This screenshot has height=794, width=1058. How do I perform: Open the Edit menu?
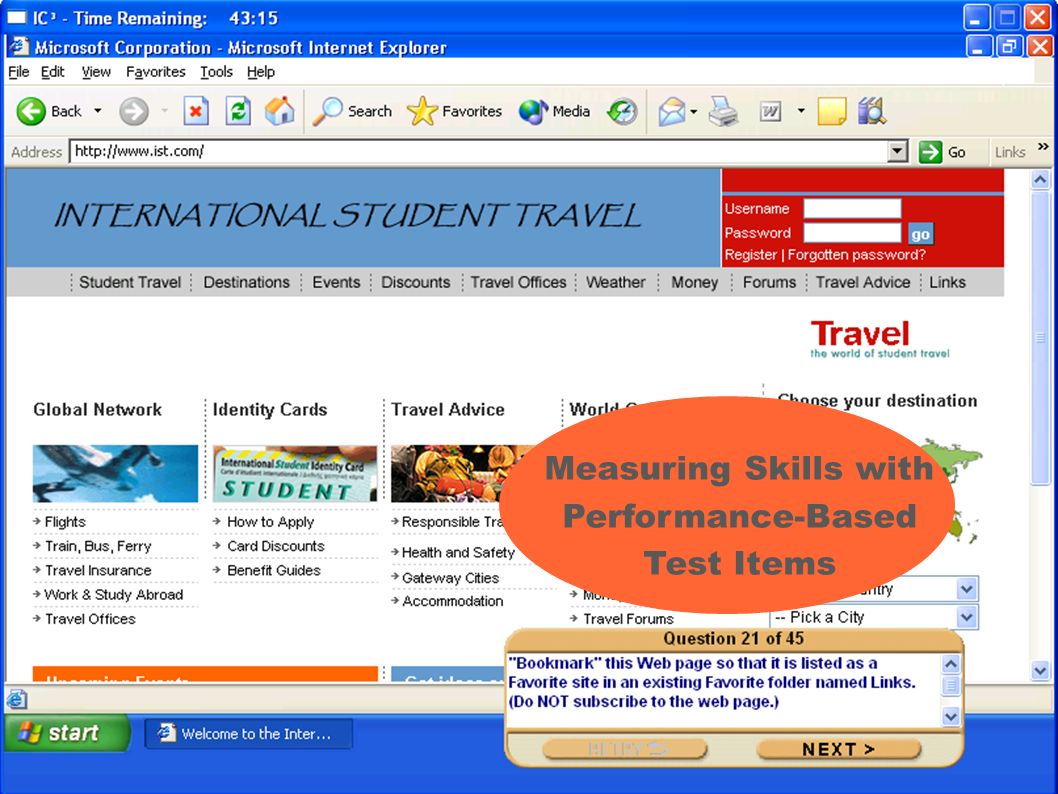(52, 72)
